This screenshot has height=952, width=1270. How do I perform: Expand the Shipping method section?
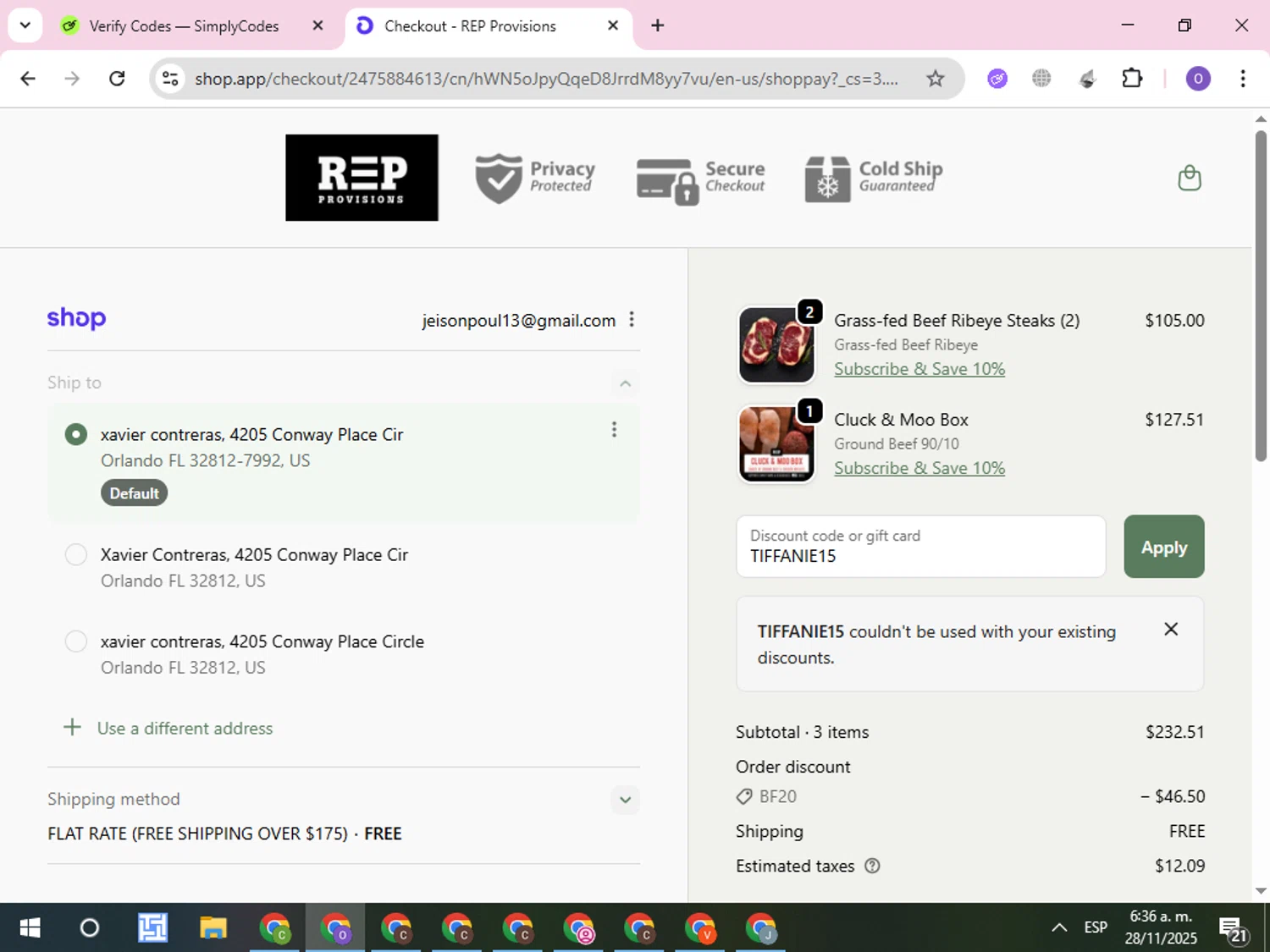[625, 800]
